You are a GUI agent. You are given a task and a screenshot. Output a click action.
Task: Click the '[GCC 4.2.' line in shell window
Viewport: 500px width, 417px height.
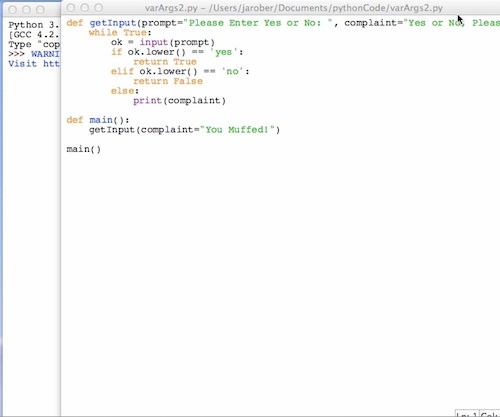pyautogui.click(x=34, y=35)
